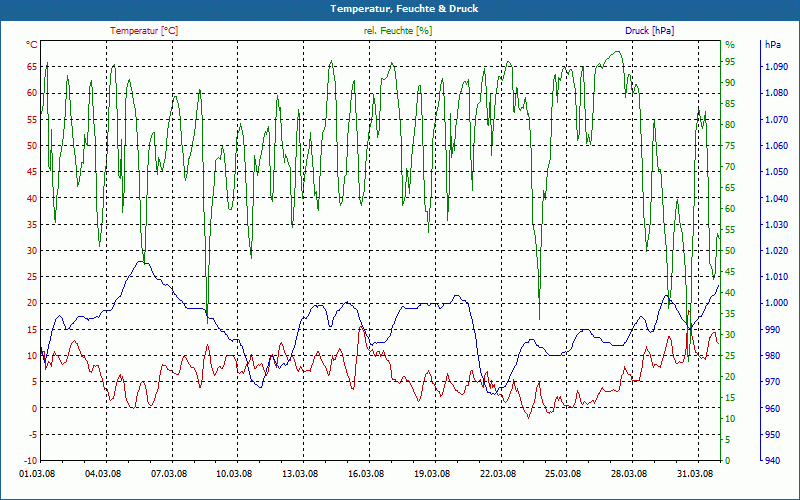
Task: Click '65' on the red temperature axis
Action: pyautogui.click(x=32, y=66)
